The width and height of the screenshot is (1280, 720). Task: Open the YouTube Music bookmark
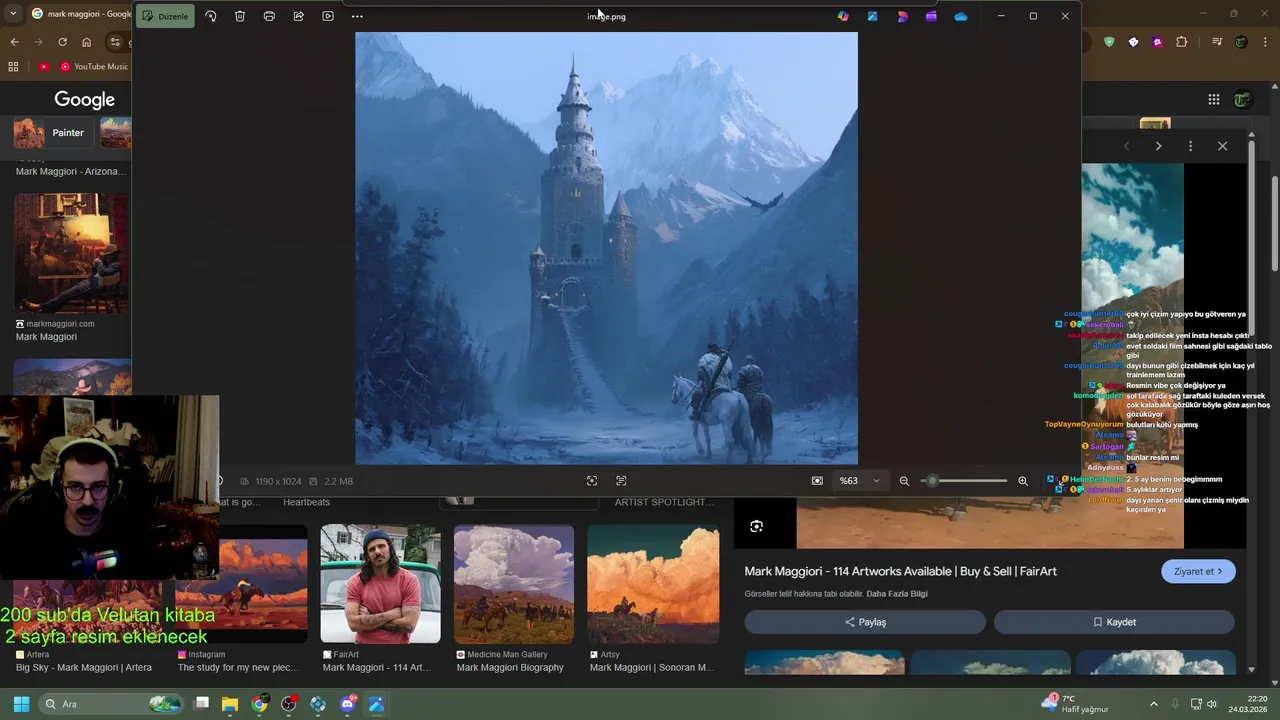point(94,67)
